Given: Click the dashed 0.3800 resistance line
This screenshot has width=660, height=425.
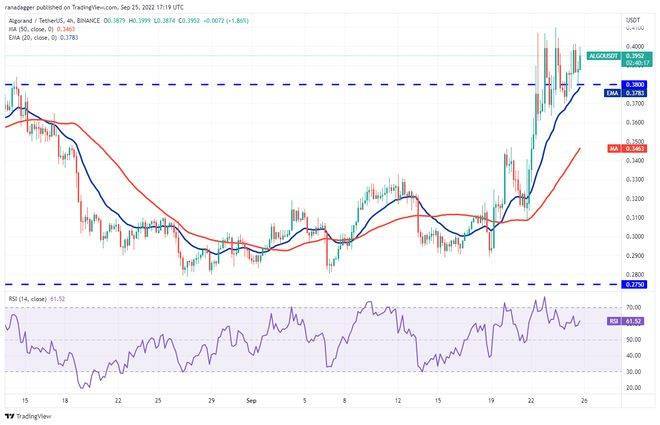Looking at the screenshot, I should 300,85.
